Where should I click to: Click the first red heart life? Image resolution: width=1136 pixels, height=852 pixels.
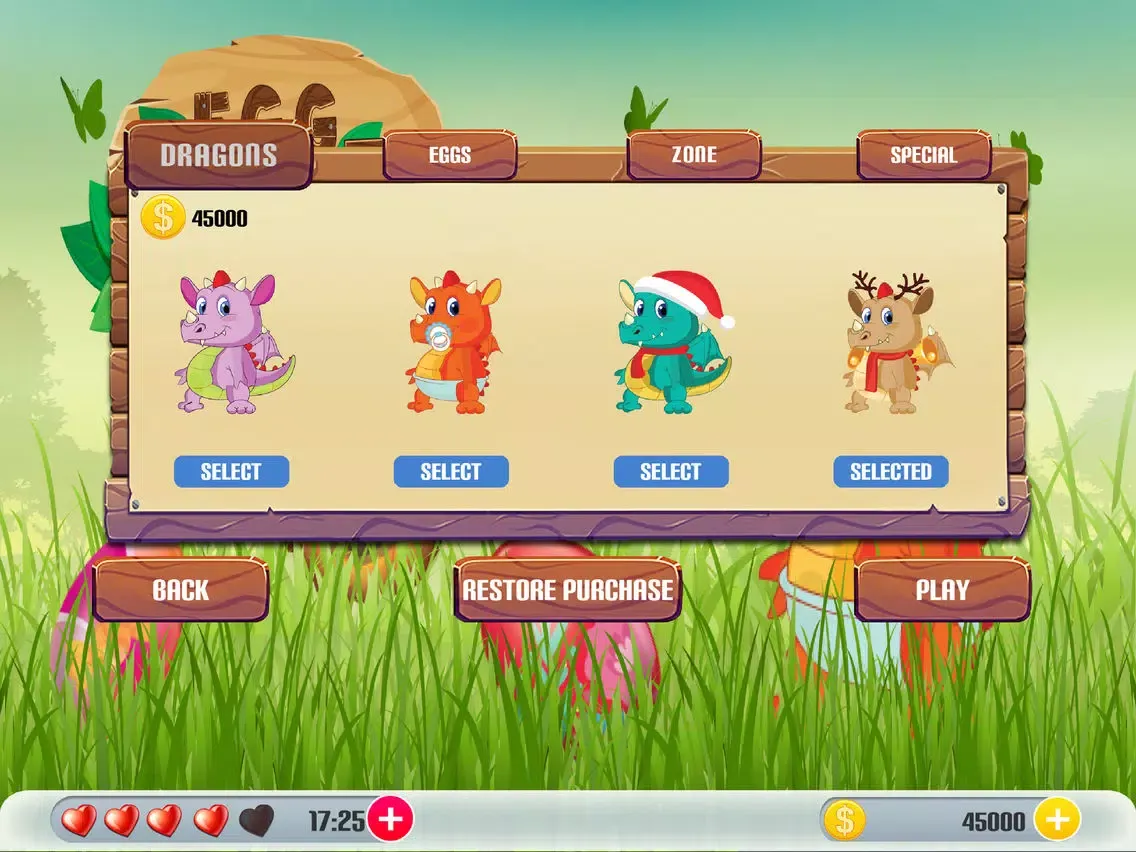(79, 820)
